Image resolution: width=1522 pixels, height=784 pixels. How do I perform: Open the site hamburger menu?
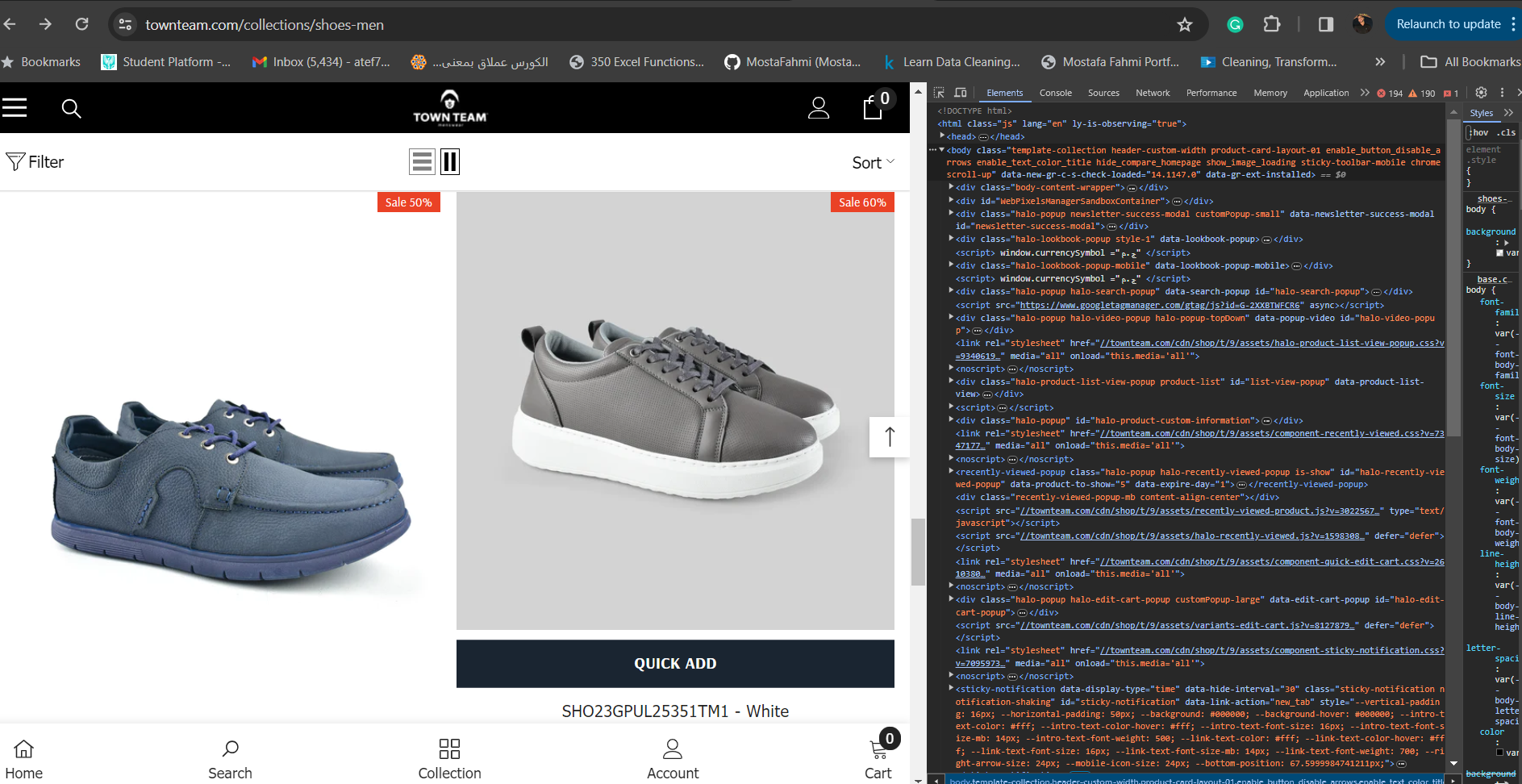click(x=15, y=108)
